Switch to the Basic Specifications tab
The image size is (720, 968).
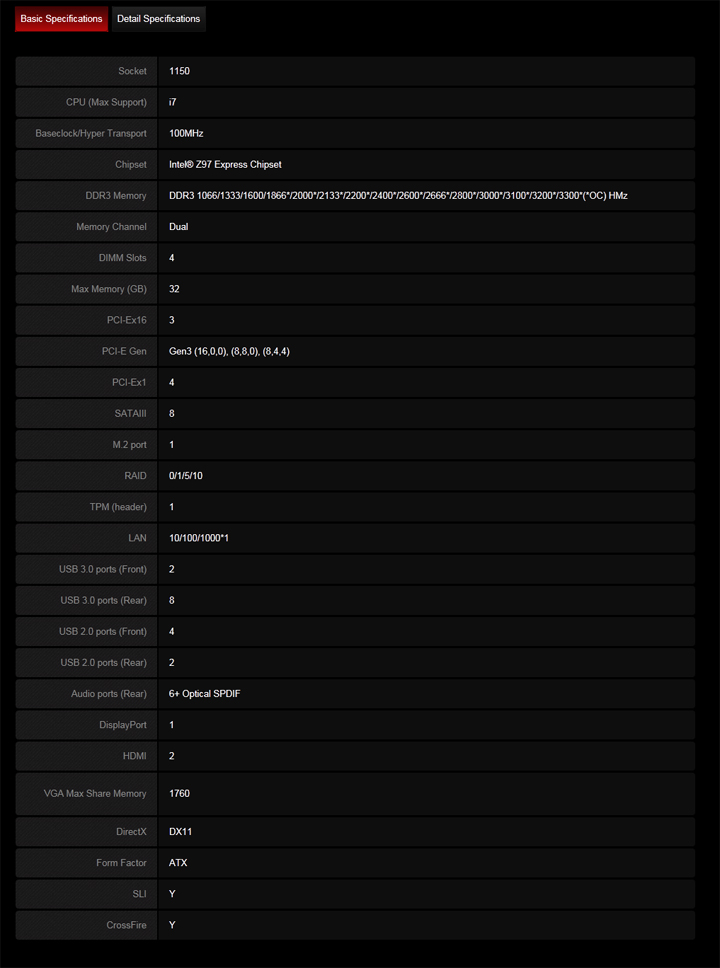tap(61, 19)
